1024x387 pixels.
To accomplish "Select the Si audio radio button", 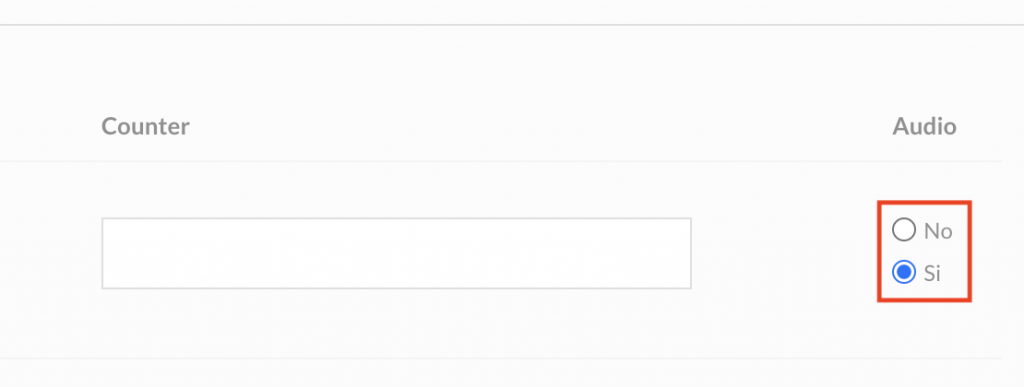I will (904, 272).
